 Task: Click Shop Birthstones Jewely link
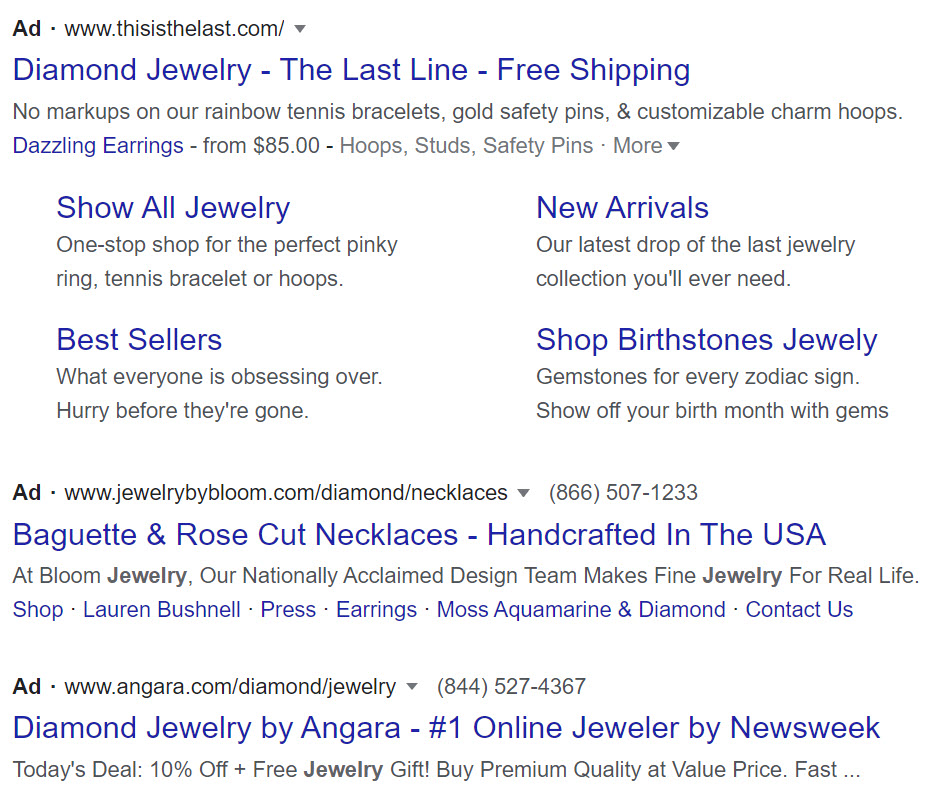click(706, 340)
